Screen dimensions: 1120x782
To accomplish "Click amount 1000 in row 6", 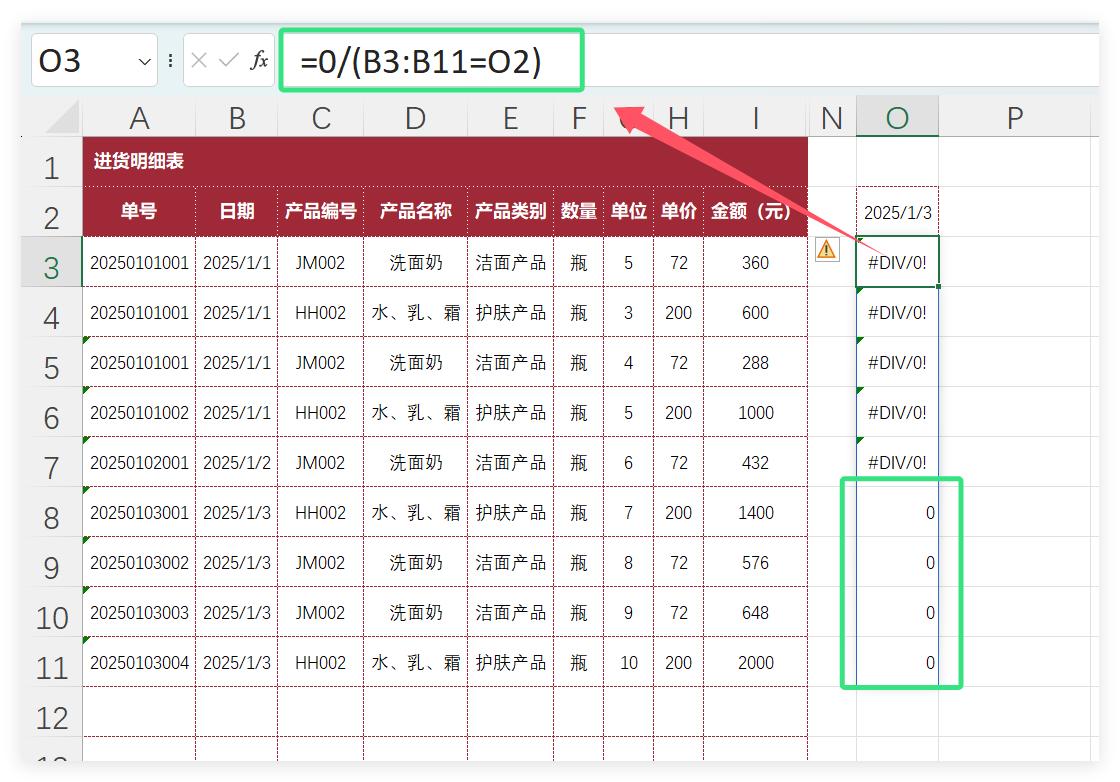I will pyautogui.click(x=756, y=412).
